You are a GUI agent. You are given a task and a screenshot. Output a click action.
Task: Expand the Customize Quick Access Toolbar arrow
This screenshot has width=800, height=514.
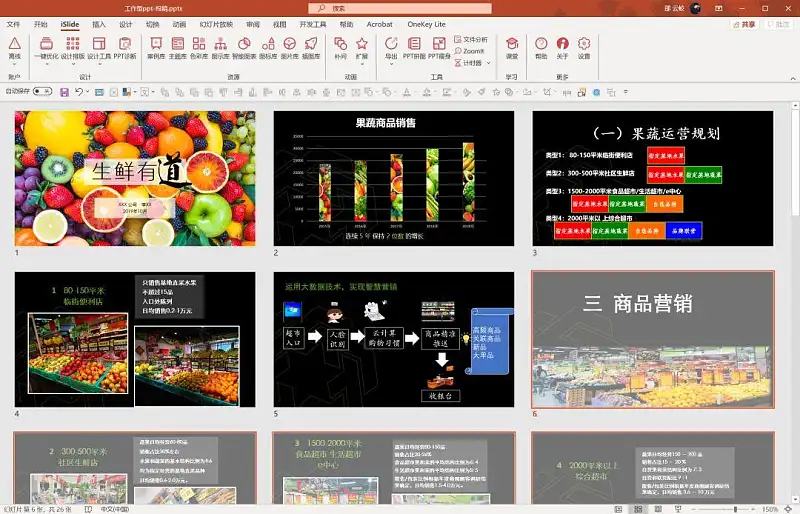(626, 92)
